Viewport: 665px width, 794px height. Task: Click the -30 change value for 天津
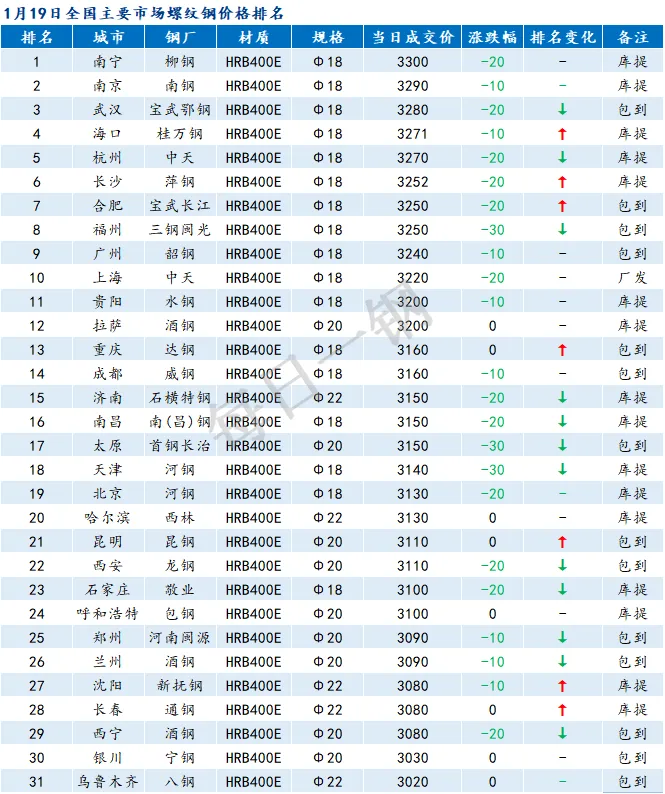[x=492, y=469]
